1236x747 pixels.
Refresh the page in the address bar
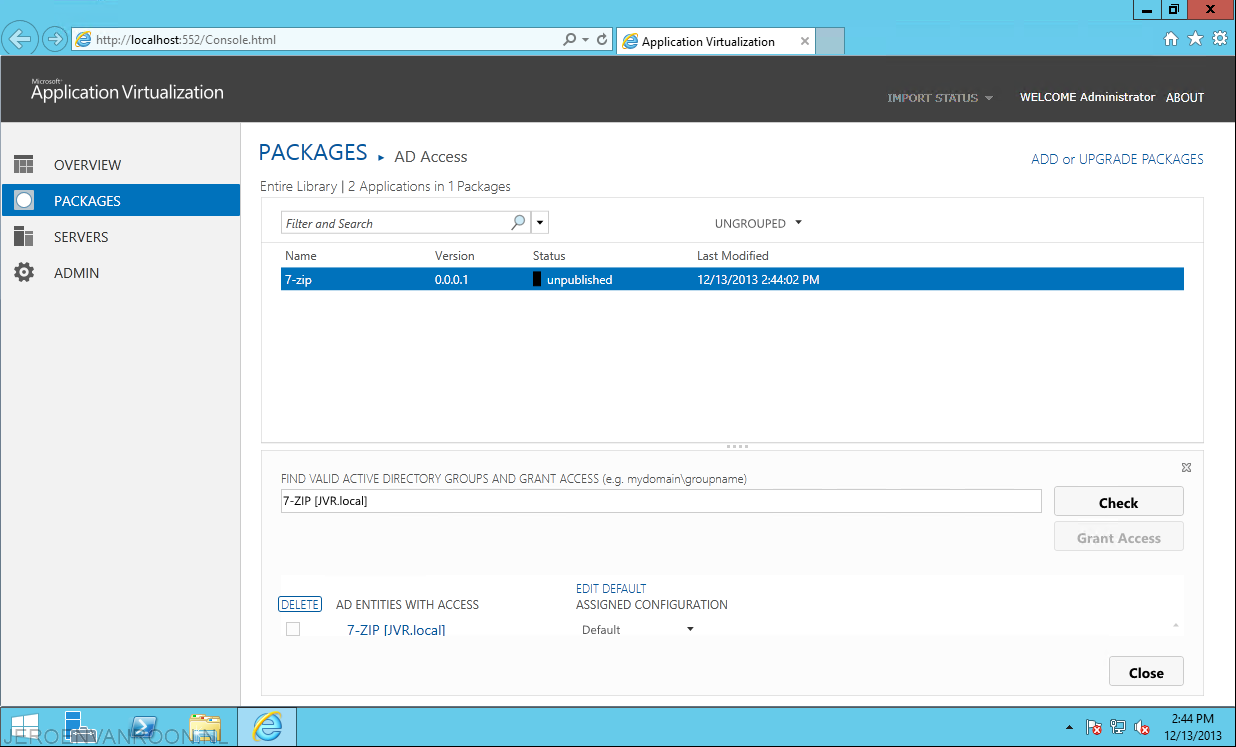coord(602,40)
